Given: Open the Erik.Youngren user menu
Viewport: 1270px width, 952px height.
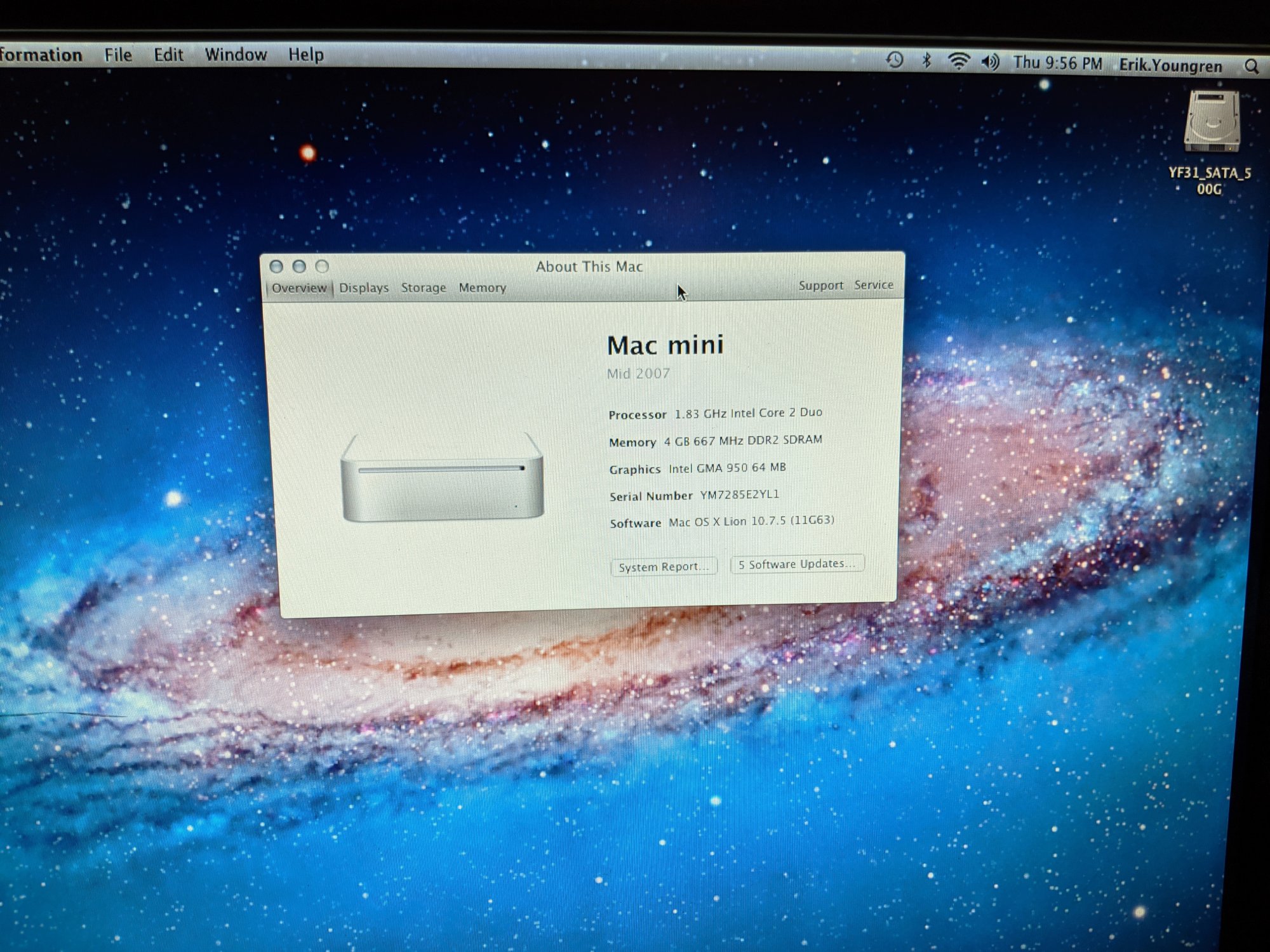Looking at the screenshot, I should 1170,66.
